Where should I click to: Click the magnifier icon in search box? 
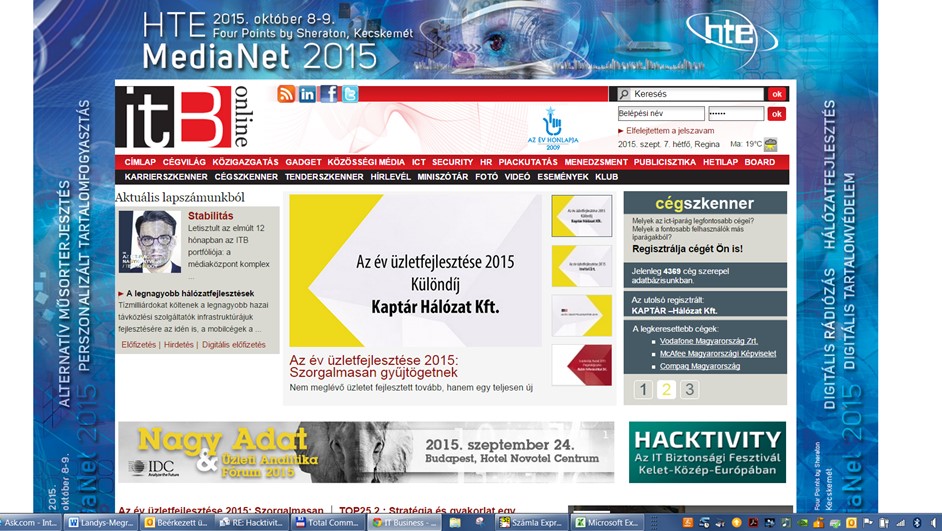(625, 94)
